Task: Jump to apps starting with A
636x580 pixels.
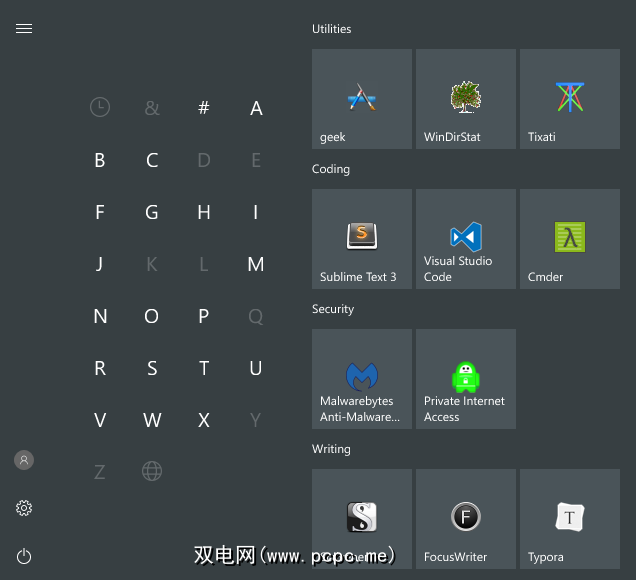Action: click(256, 108)
